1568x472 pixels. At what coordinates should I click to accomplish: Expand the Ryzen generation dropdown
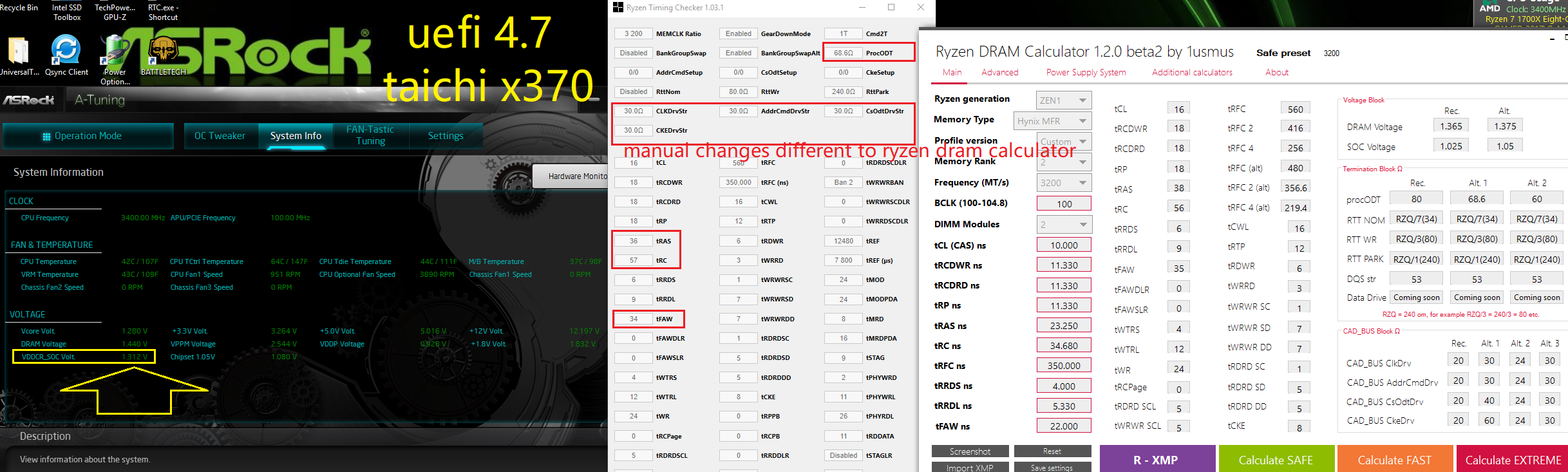pos(1064,100)
